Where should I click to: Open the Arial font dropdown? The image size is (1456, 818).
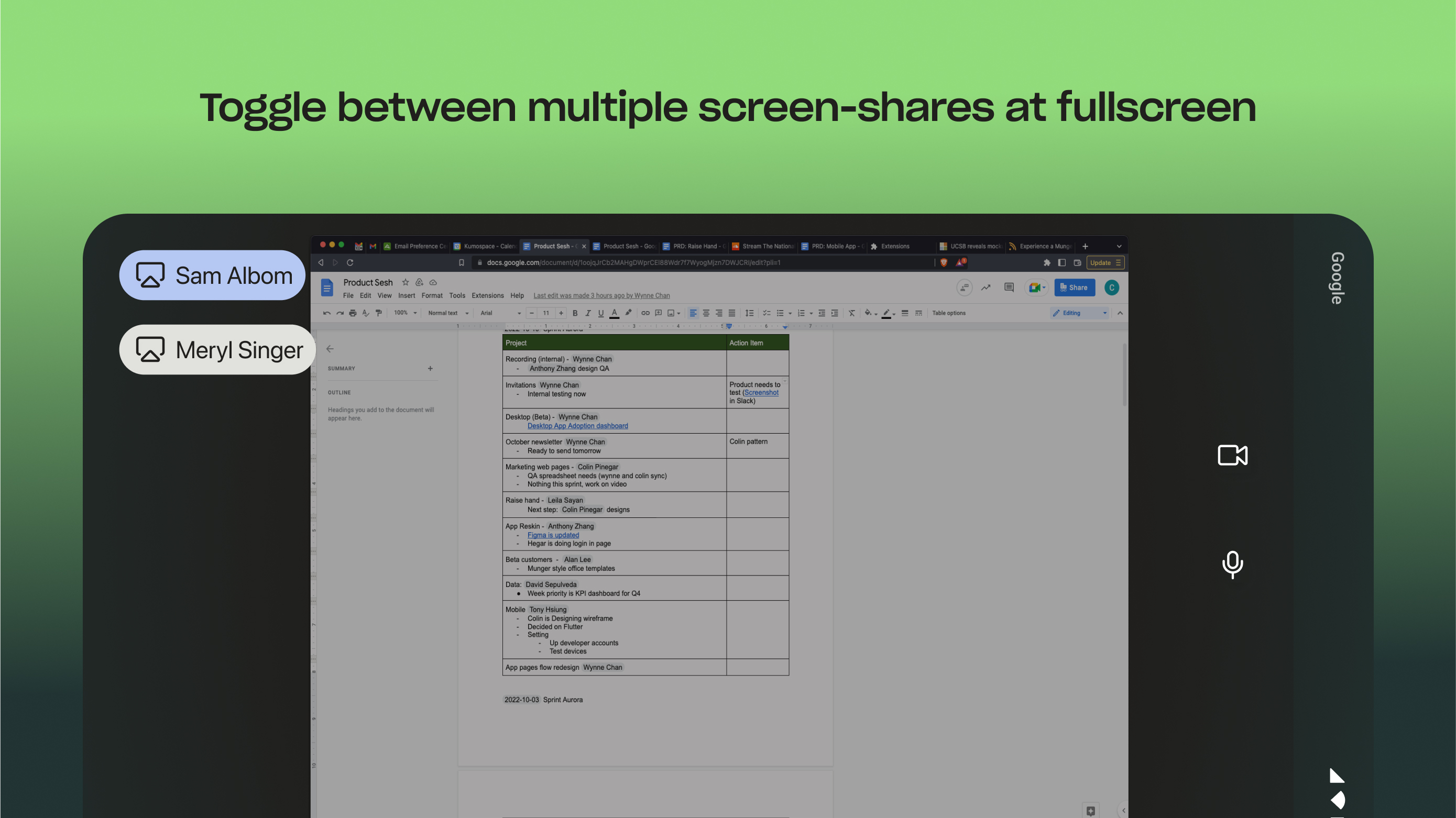pos(501,313)
